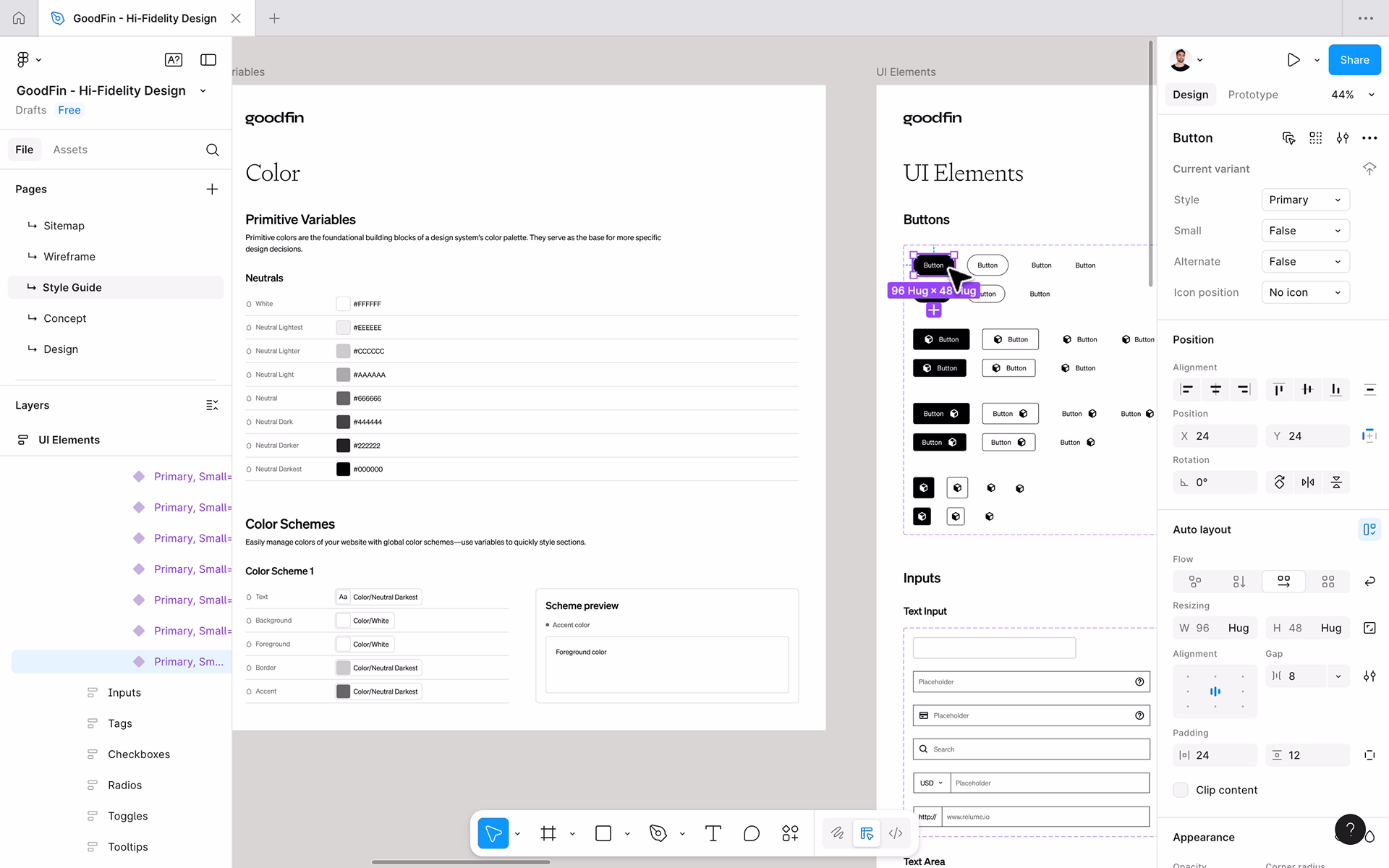1389x868 pixels.
Task: Add a new page with plus icon
Action: (x=212, y=189)
